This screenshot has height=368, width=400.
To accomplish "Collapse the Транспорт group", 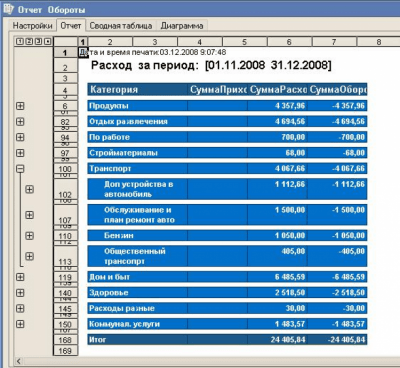I will tap(20, 168).
